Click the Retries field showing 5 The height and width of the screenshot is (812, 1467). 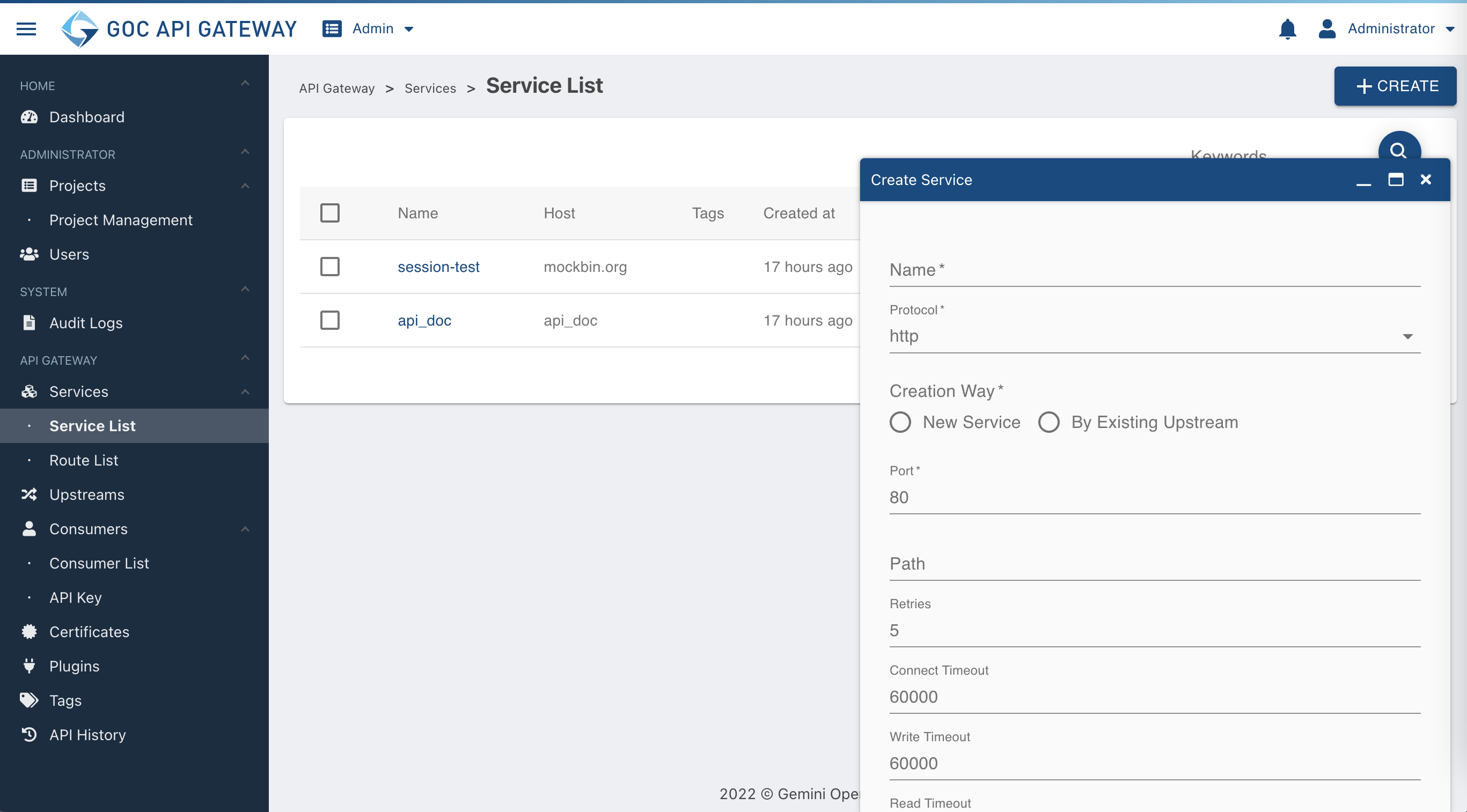pos(1154,630)
